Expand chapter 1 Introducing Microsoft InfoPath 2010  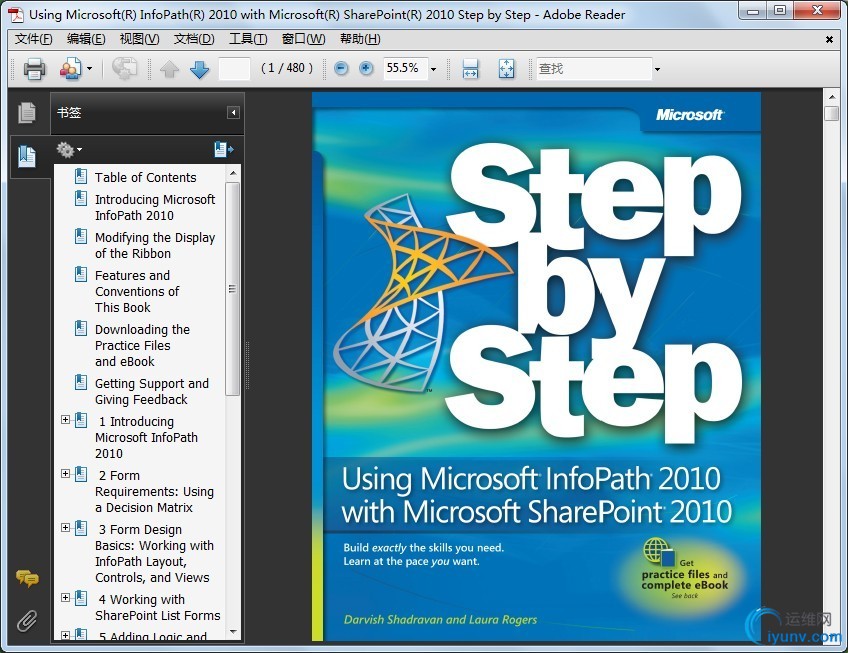65,420
